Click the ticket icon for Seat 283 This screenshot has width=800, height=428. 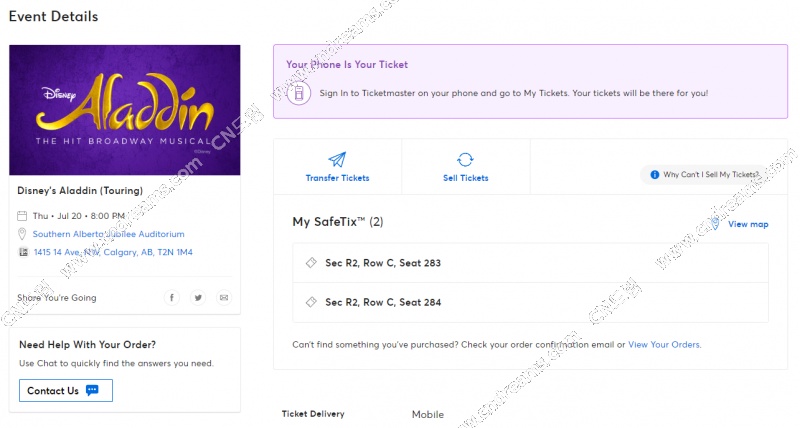tap(311, 263)
